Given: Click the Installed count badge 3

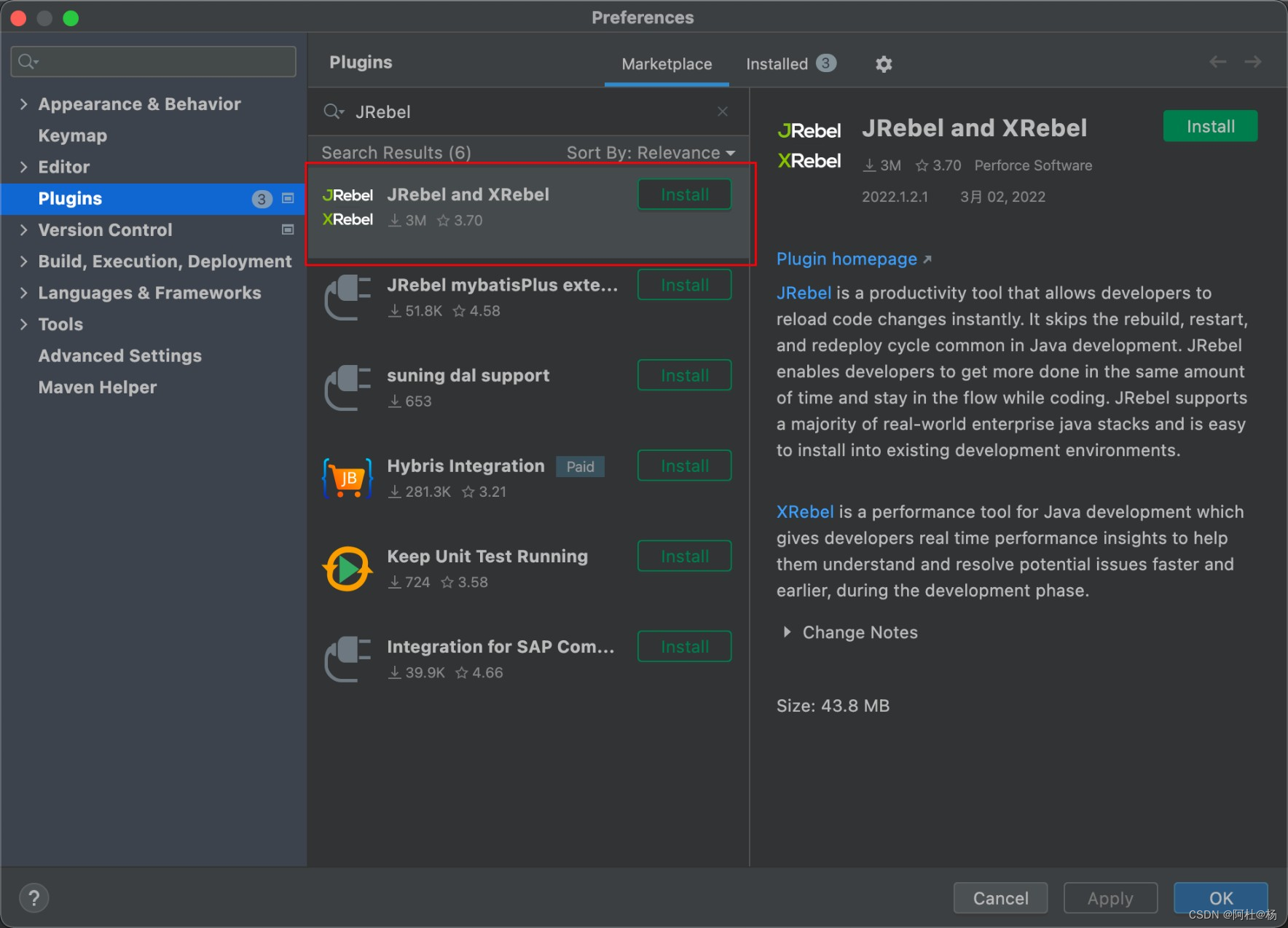Looking at the screenshot, I should click(826, 63).
